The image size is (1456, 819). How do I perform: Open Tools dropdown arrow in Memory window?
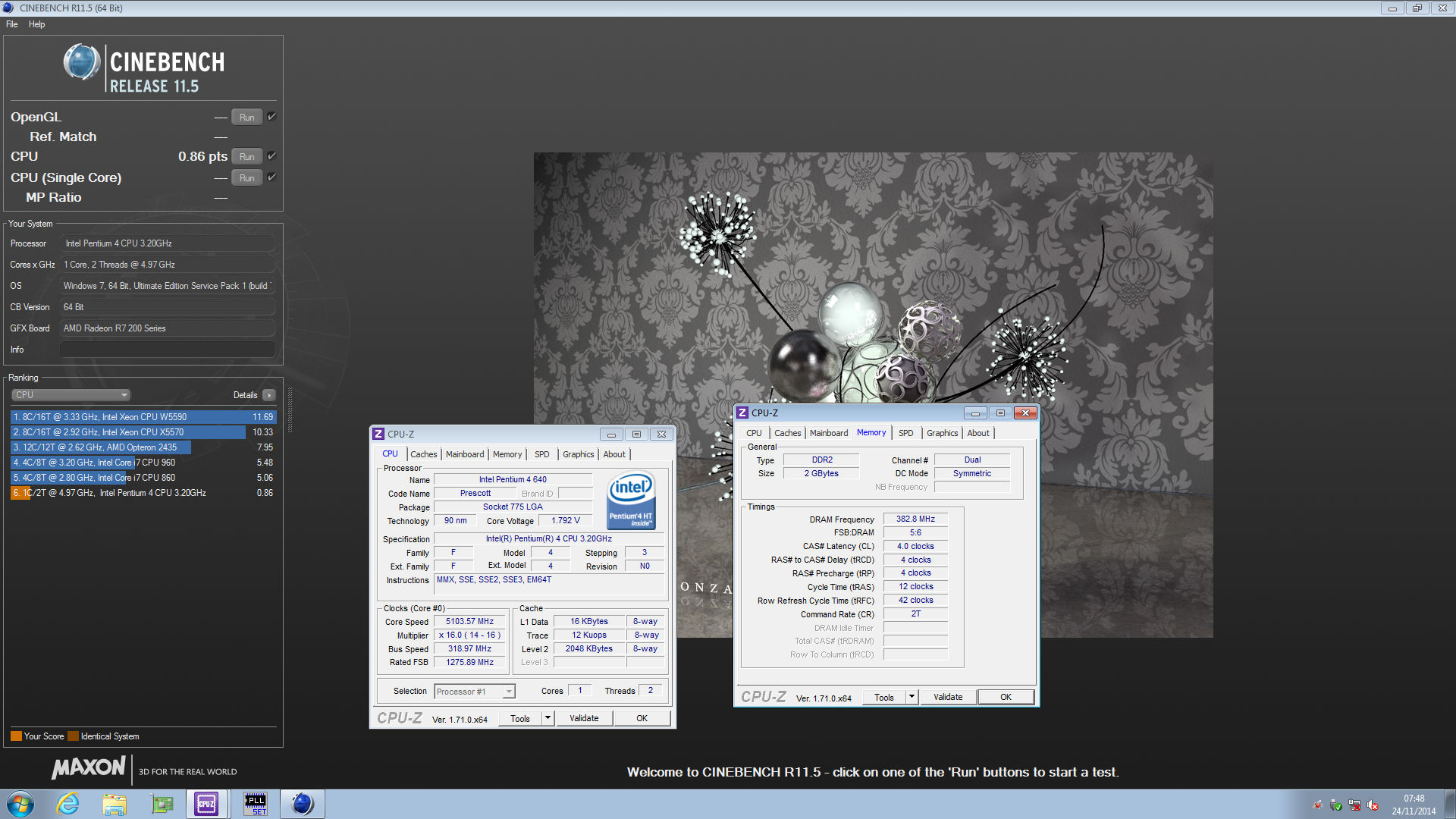click(x=912, y=697)
